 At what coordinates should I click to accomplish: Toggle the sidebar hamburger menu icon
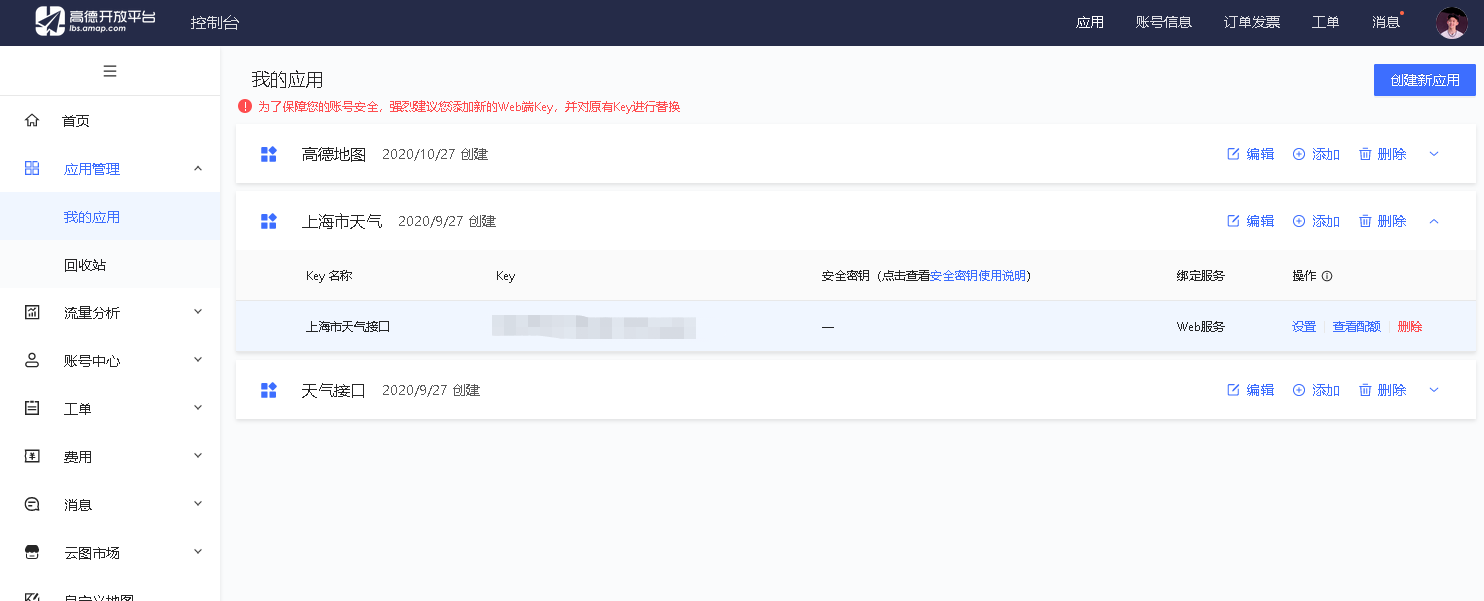point(110,71)
